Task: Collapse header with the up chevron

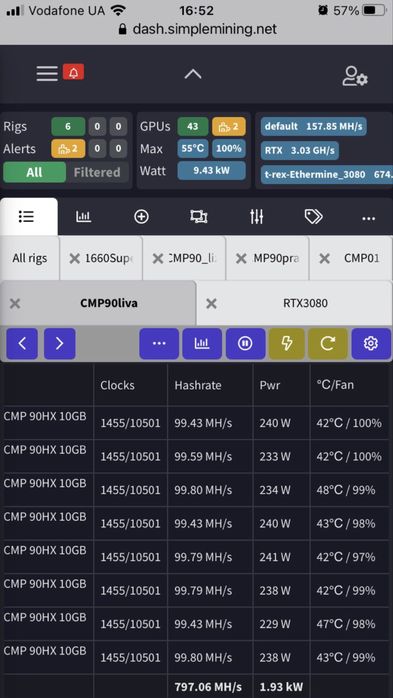Action: (193, 74)
